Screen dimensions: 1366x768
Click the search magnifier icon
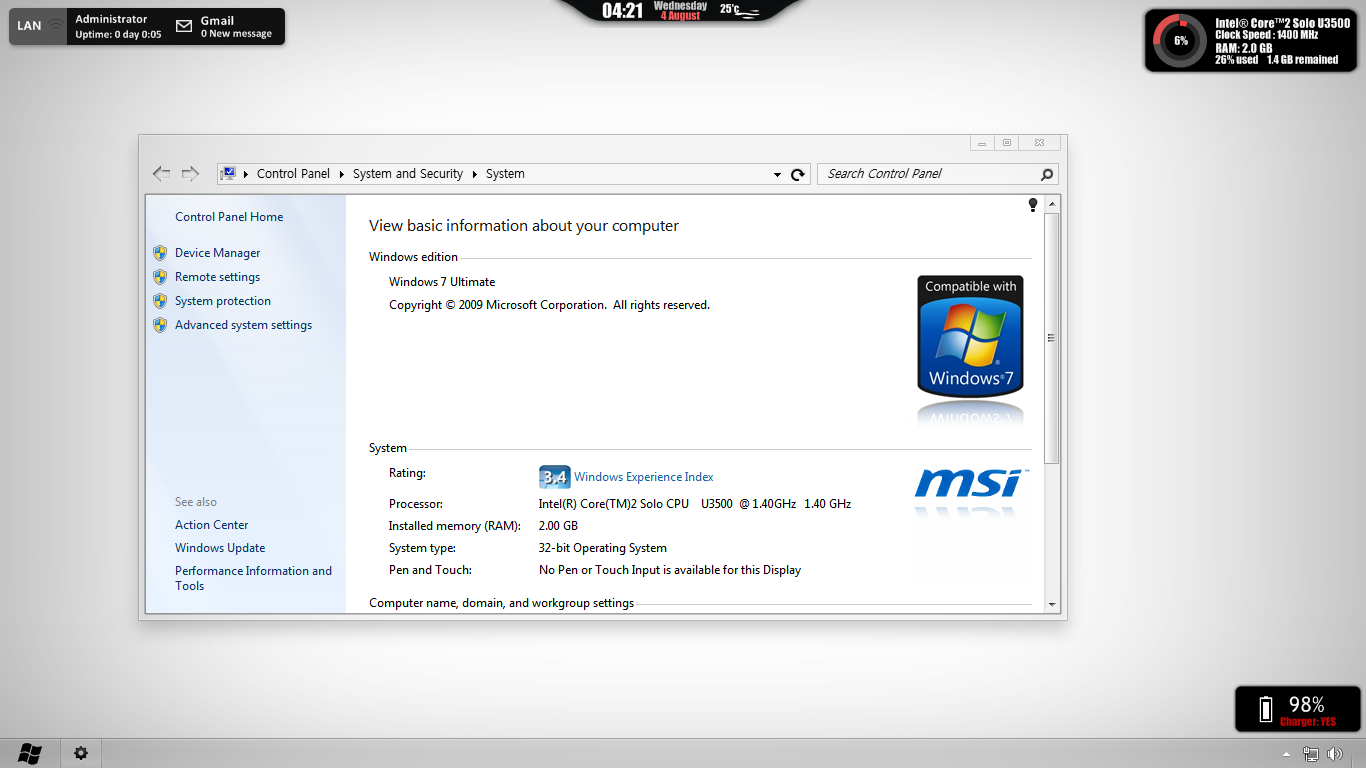click(1047, 174)
